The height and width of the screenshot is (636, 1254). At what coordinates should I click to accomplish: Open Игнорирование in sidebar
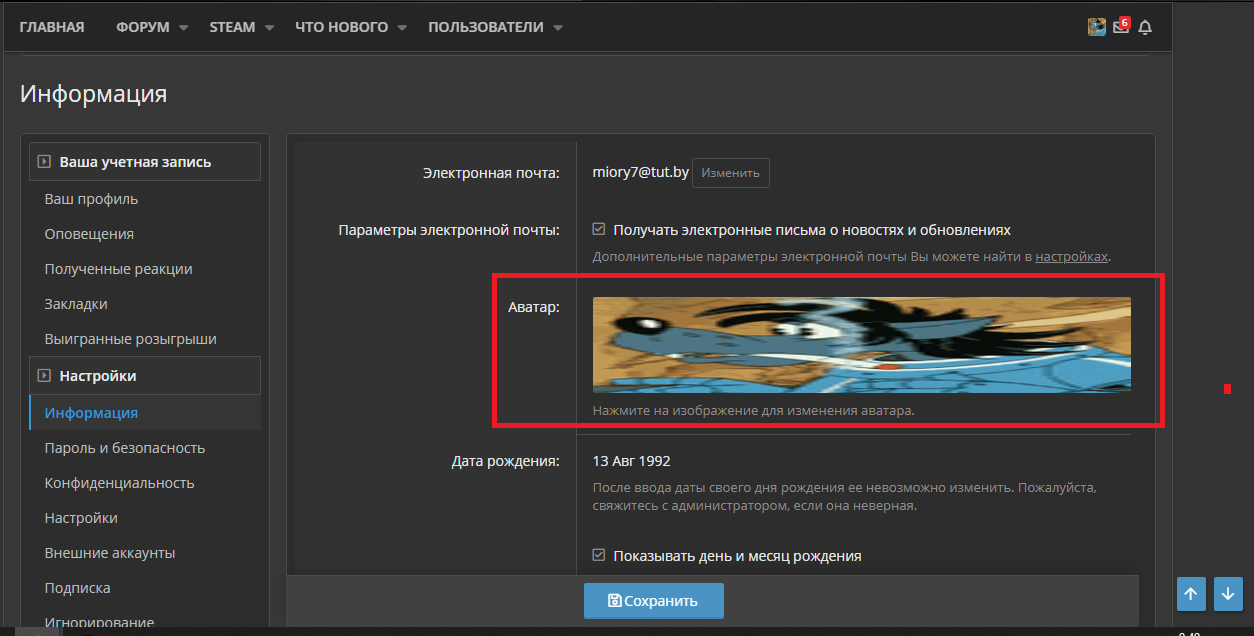(99, 623)
